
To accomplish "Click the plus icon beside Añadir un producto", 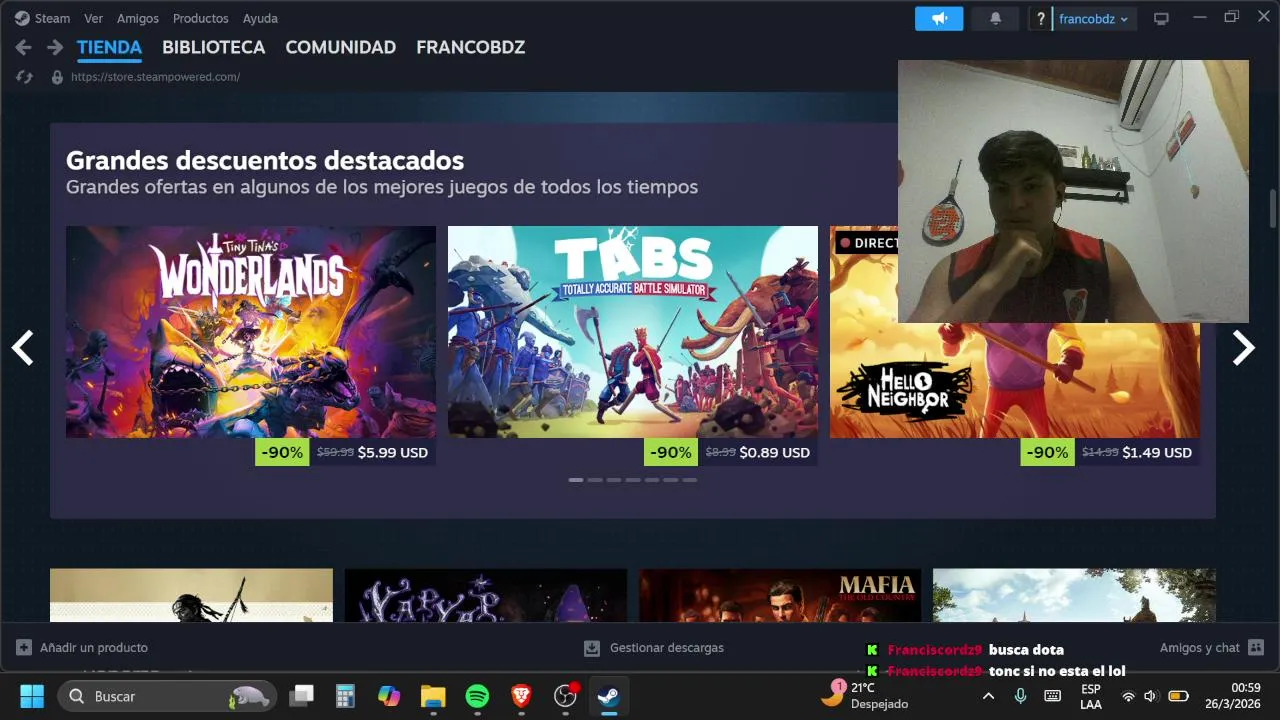I will coord(24,648).
